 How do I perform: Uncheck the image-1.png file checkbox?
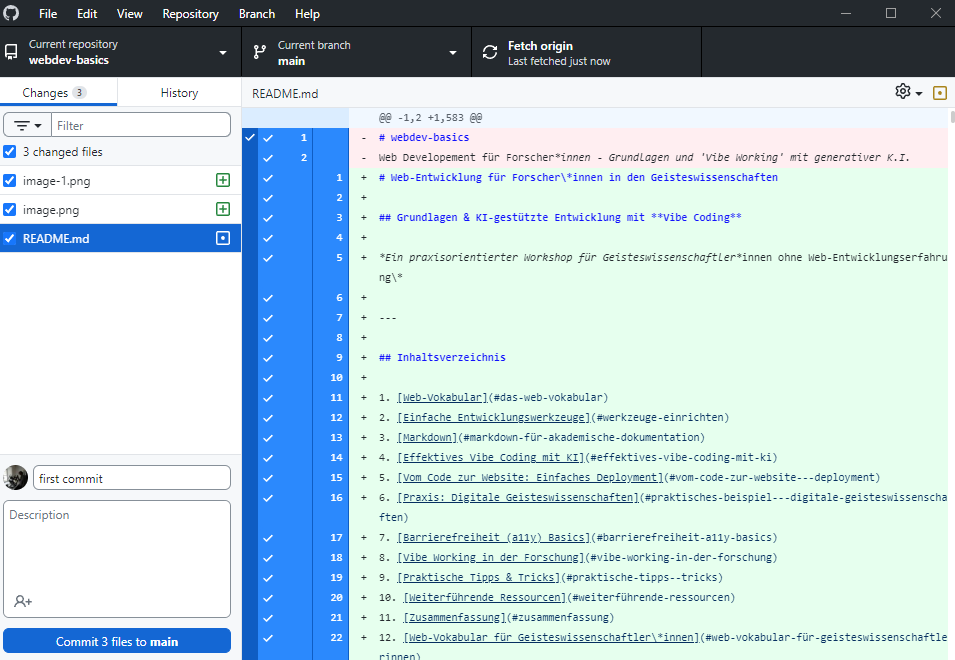10,181
